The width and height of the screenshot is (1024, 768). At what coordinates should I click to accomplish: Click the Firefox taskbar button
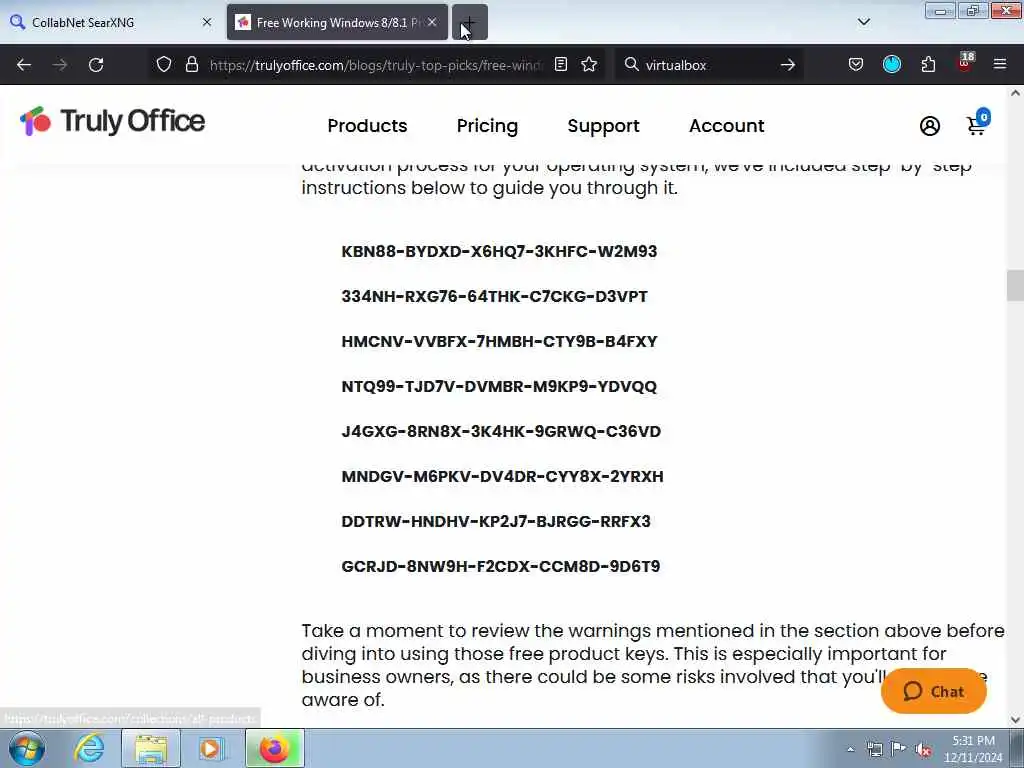(274, 748)
